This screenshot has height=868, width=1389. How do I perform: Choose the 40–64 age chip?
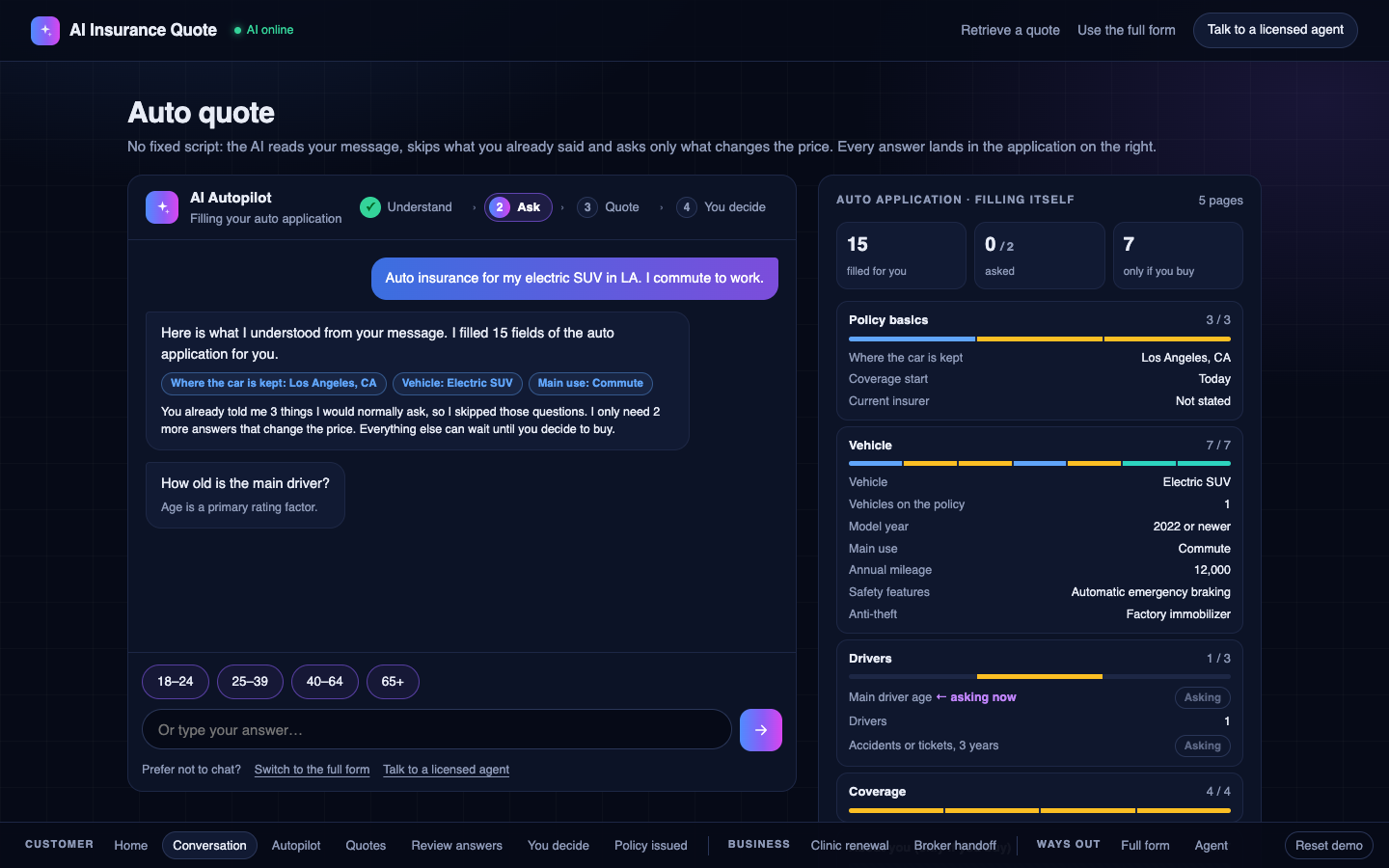[x=325, y=682]
